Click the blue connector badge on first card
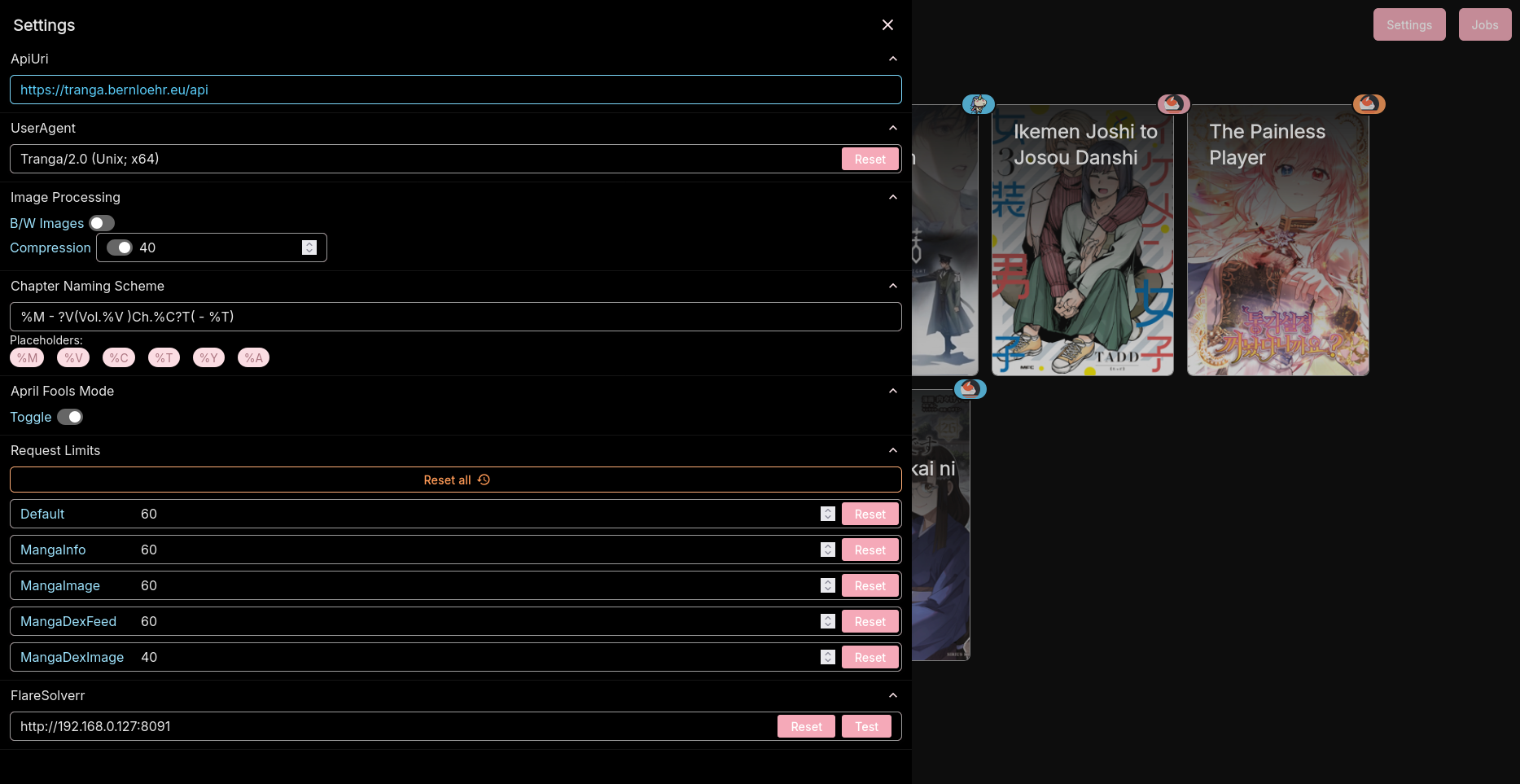The height and width of the screenshot is (784, 1520). pyautogui.click(x=979, y=103)
